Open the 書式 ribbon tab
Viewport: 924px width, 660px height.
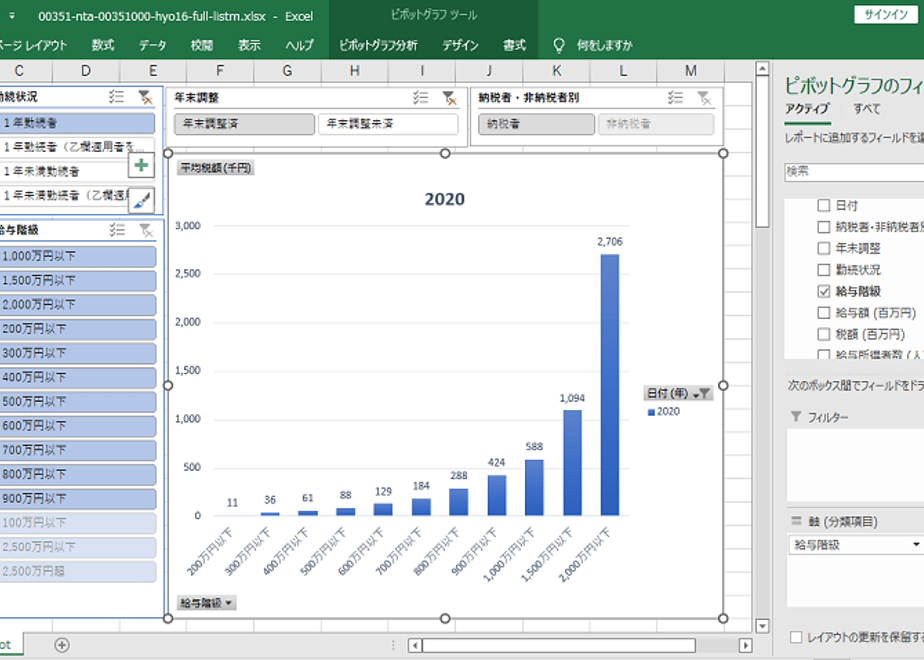(514, 45)
